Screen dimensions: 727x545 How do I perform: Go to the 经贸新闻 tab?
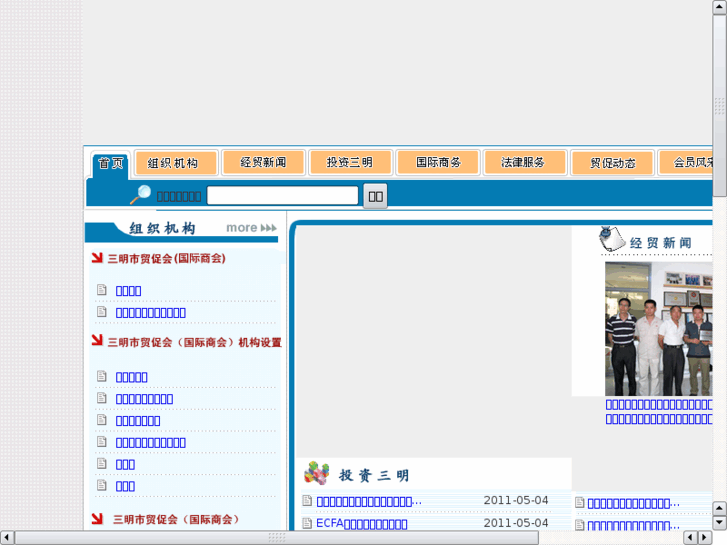[x=263, y=162]
